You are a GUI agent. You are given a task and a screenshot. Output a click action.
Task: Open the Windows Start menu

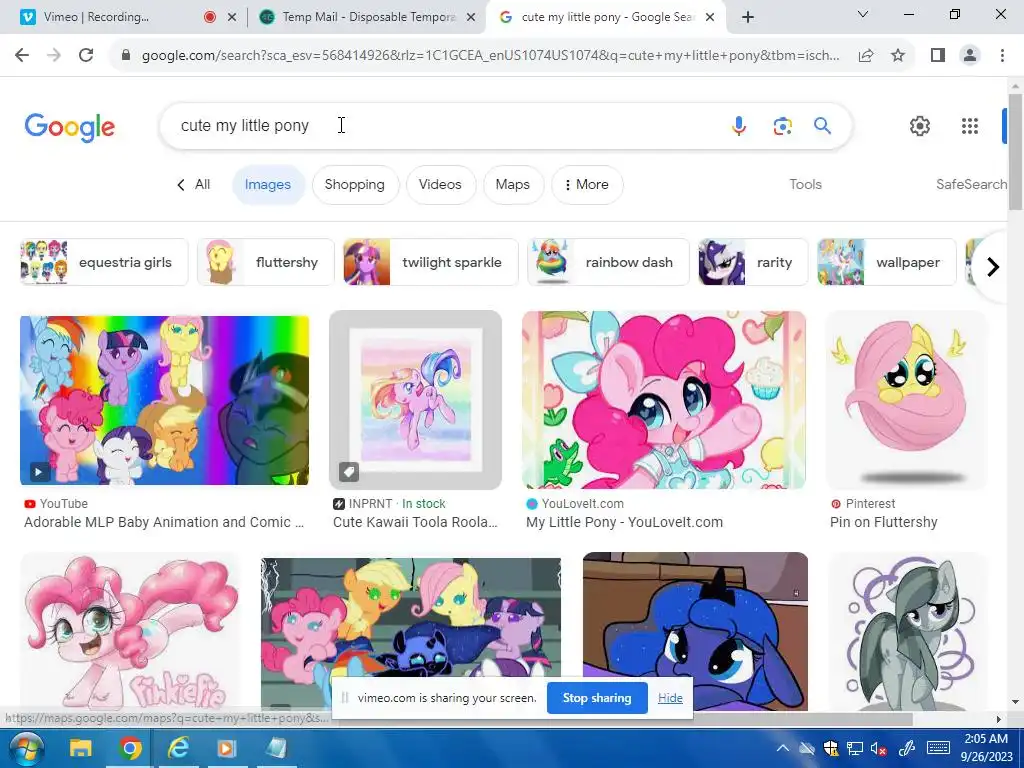(26, 748)
